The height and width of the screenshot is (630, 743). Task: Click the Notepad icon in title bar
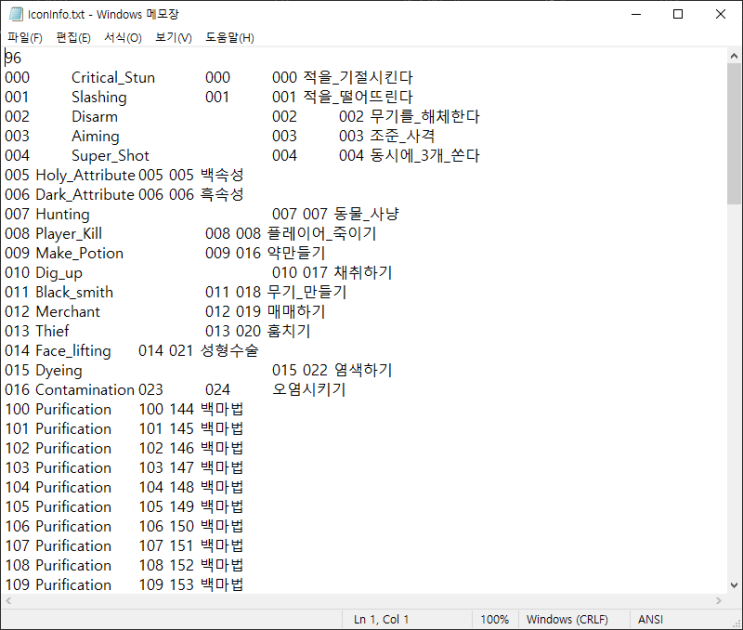point(16,14)
